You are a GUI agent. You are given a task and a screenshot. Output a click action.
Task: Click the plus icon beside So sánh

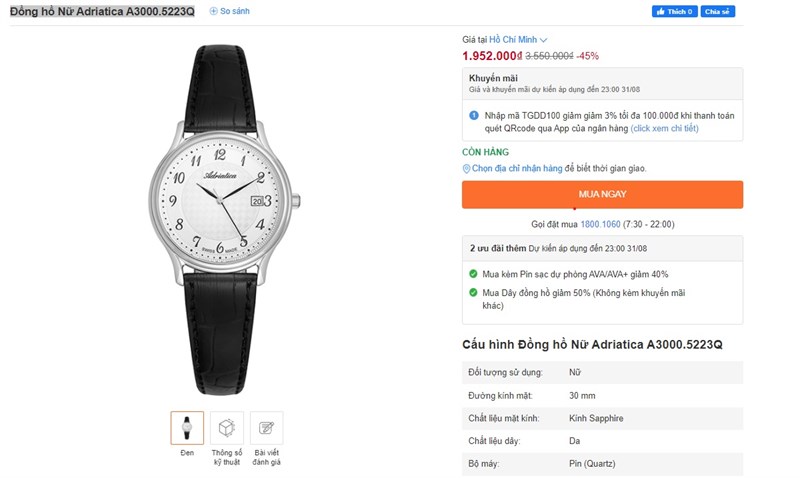[x=213, y=11]
